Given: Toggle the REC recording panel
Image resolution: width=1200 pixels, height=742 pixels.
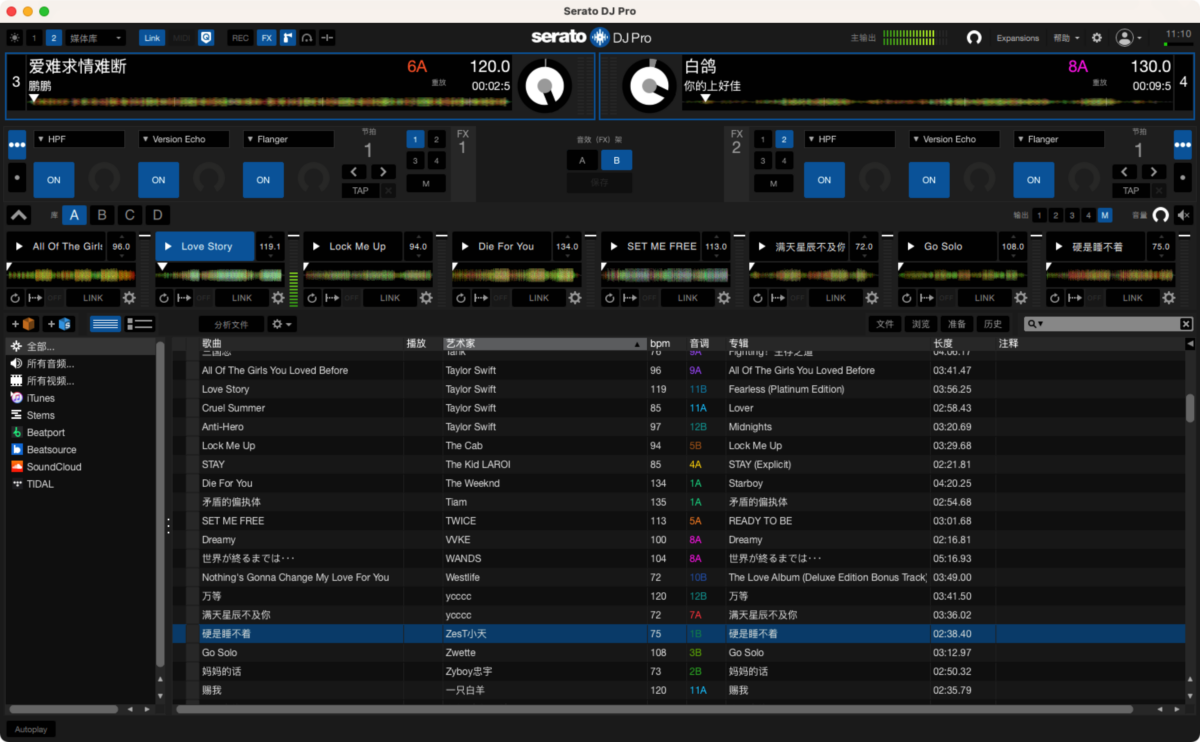Looking at the screenshot, I should pos(240,38).
